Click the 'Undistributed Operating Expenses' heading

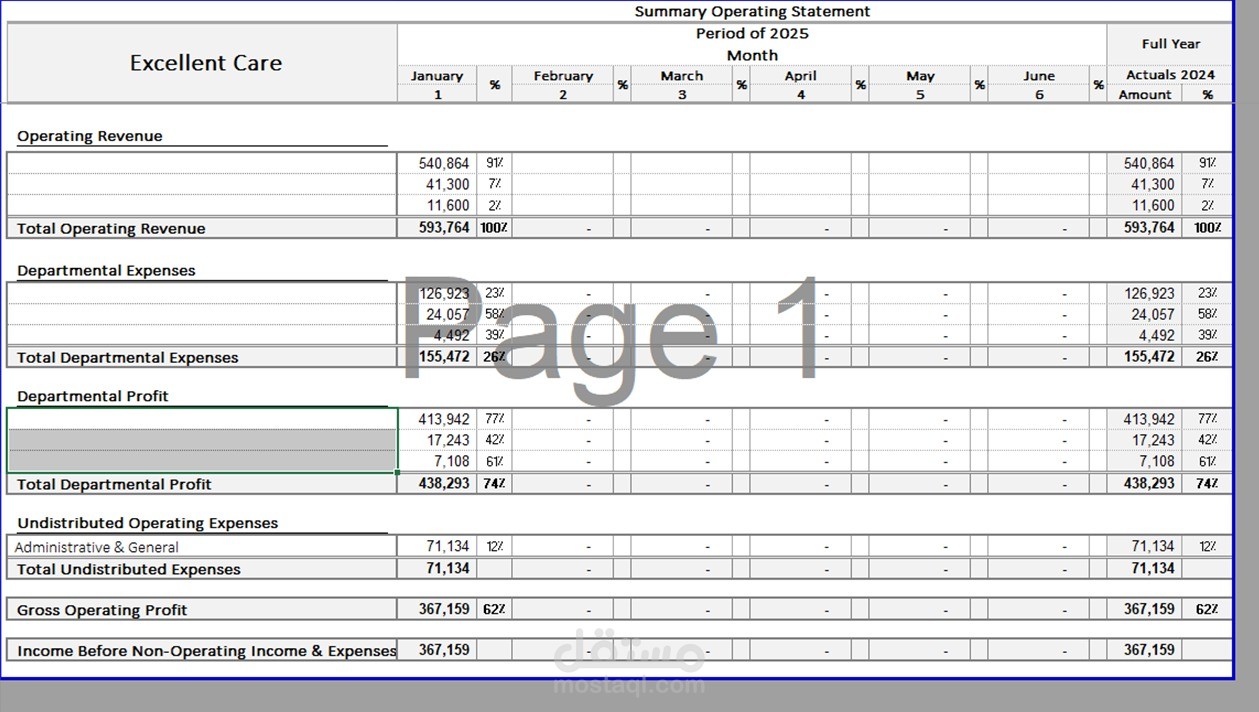(x=148, y=524)
